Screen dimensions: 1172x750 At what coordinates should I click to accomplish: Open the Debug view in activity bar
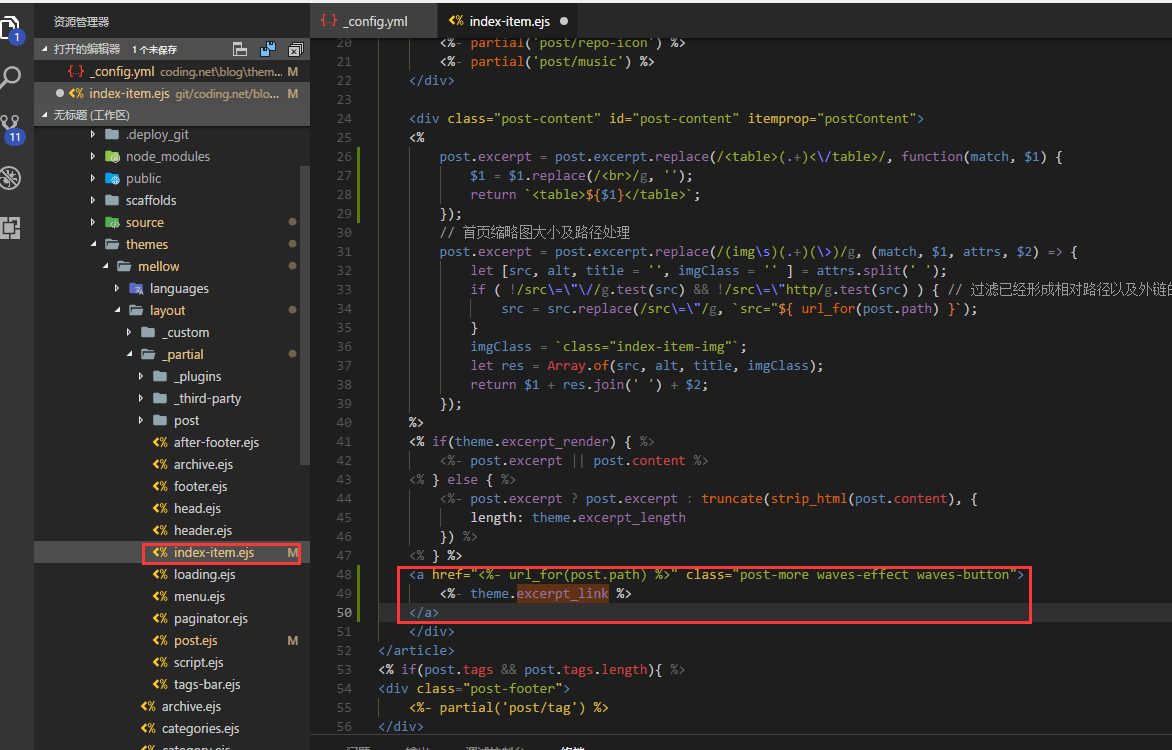11,178
